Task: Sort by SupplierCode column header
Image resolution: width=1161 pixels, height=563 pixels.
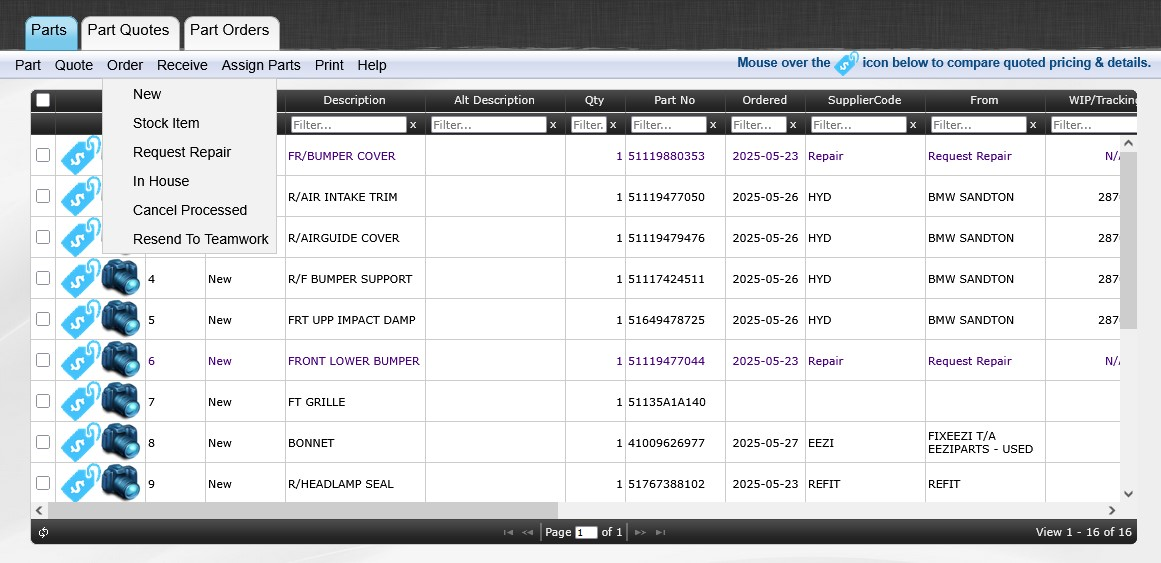Action: (865, 100)
